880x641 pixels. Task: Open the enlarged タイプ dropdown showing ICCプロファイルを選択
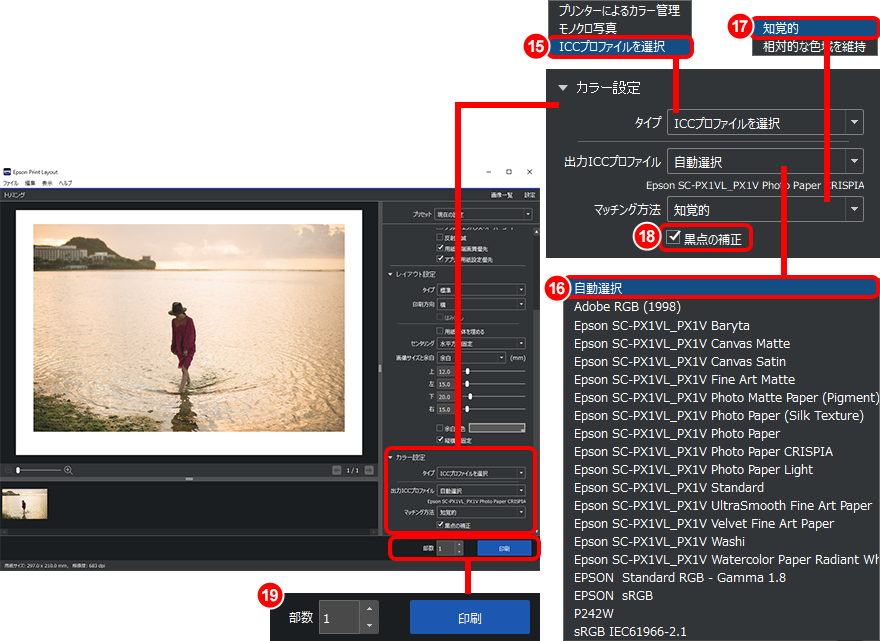pyautogui.click(x=765, y=123)
